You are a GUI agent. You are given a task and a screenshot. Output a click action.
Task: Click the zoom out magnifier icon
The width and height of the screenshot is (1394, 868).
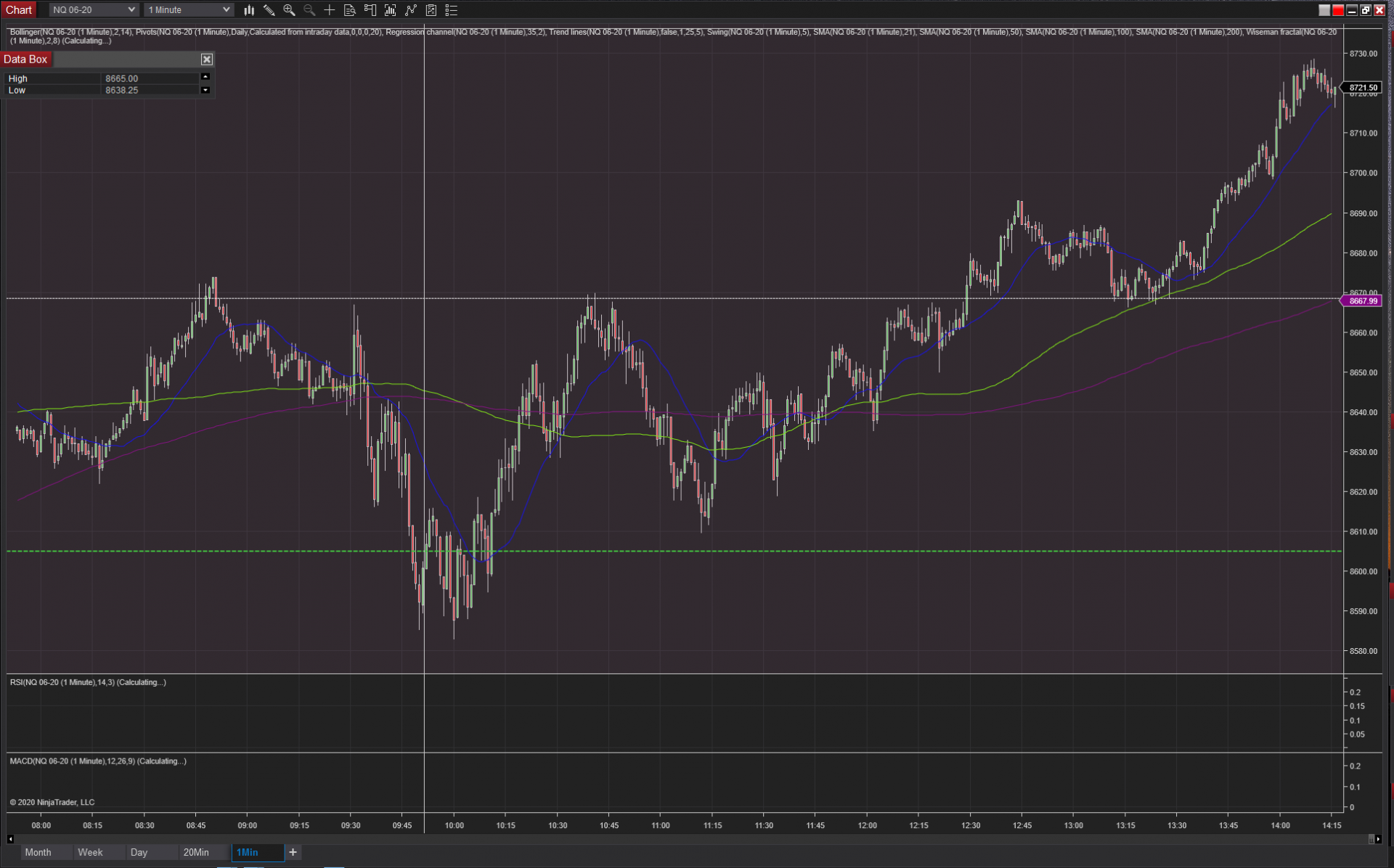coord(309,10)
